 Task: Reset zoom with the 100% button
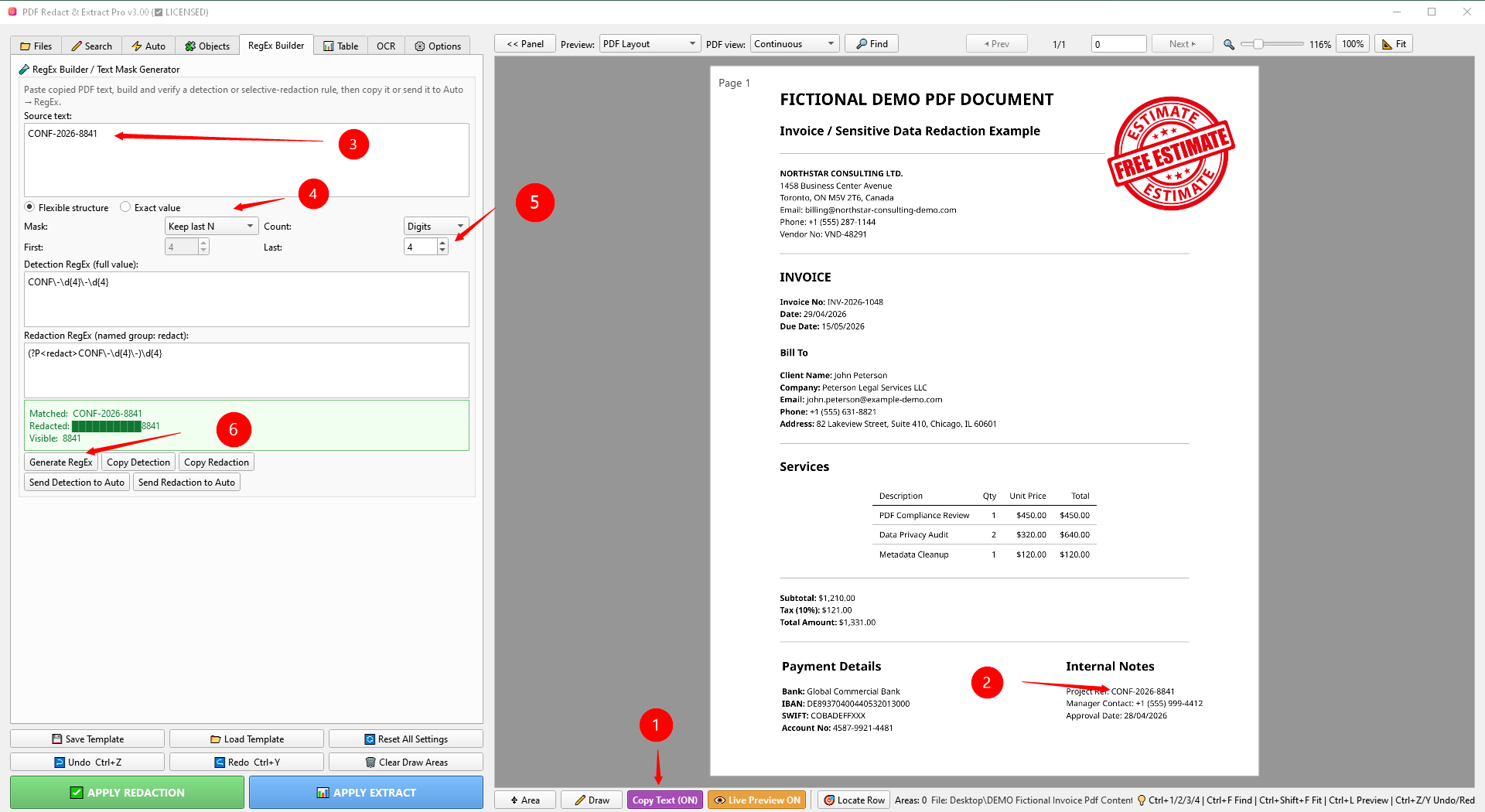(x=1353, y=44)
